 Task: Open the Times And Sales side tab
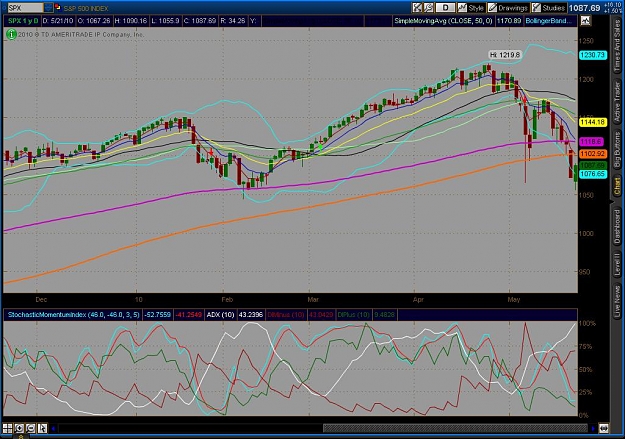coord(617,46)
